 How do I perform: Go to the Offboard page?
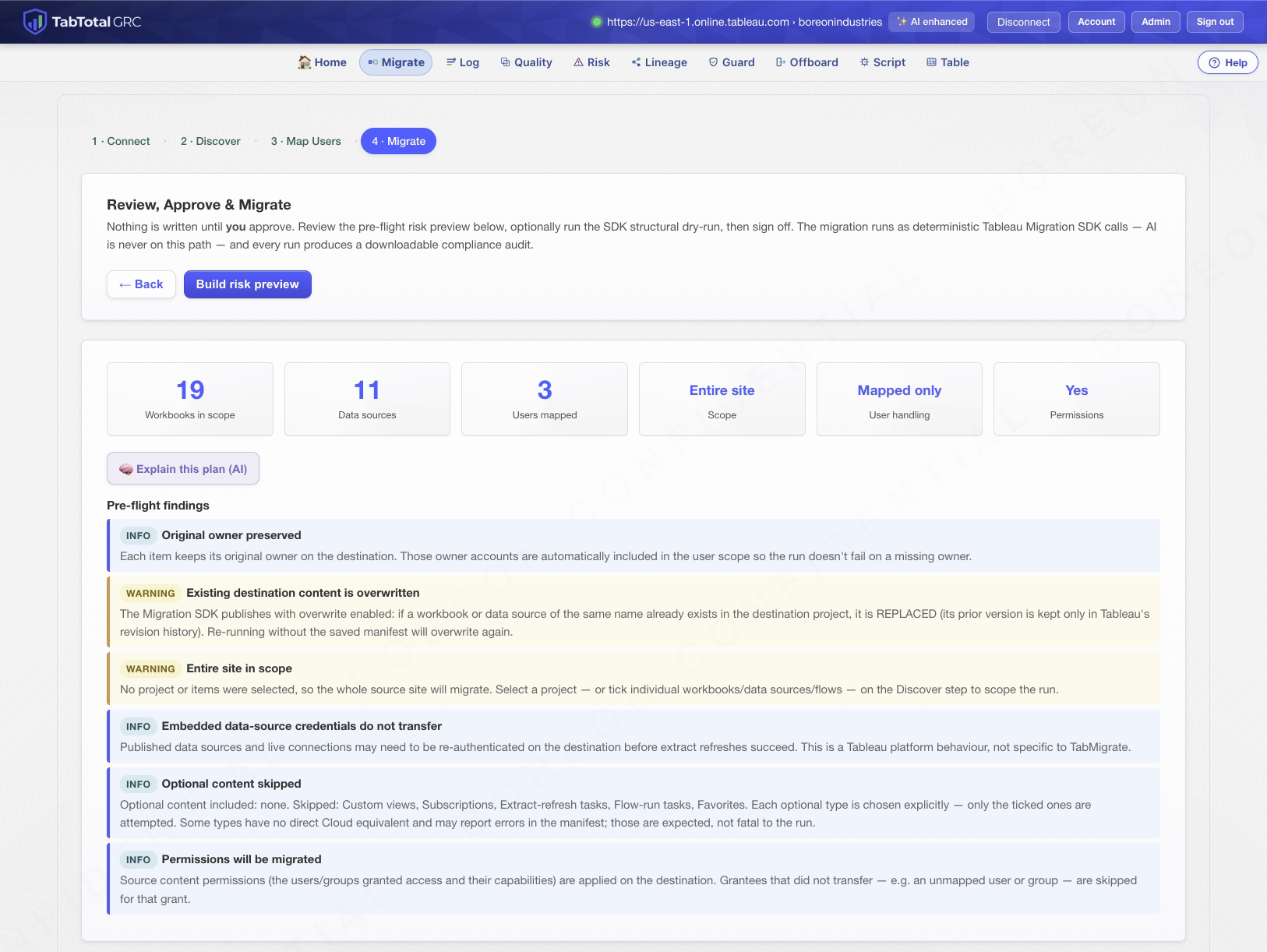[x=807, y=62]
